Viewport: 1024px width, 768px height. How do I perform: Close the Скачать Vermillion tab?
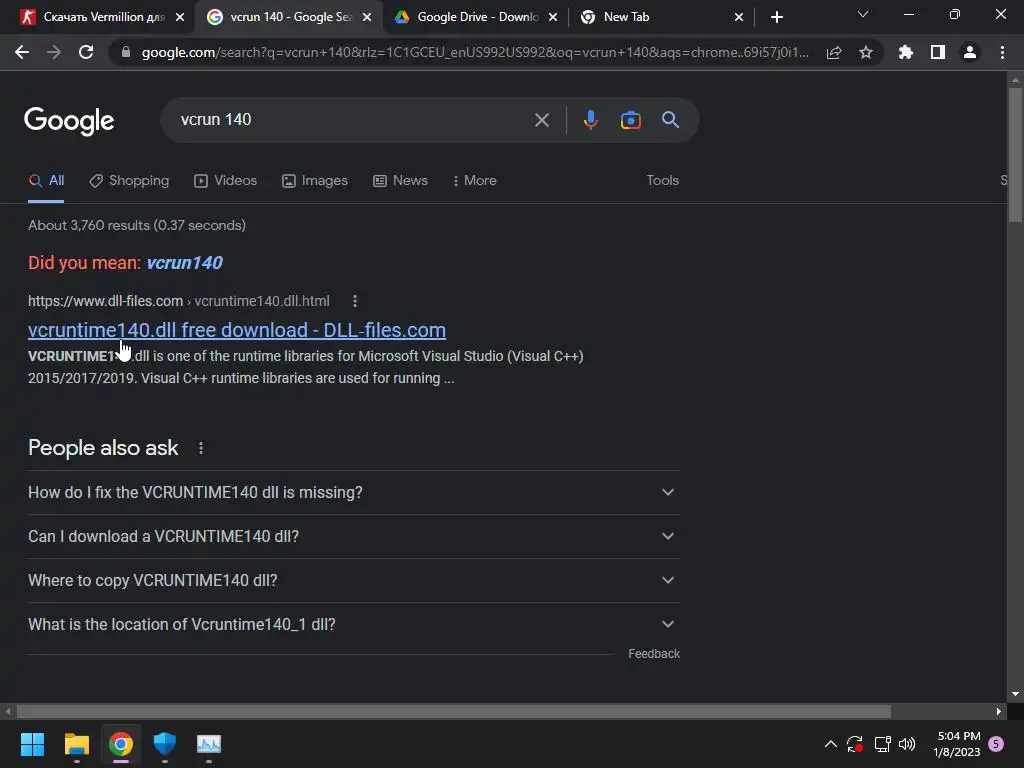click(180, 18)
